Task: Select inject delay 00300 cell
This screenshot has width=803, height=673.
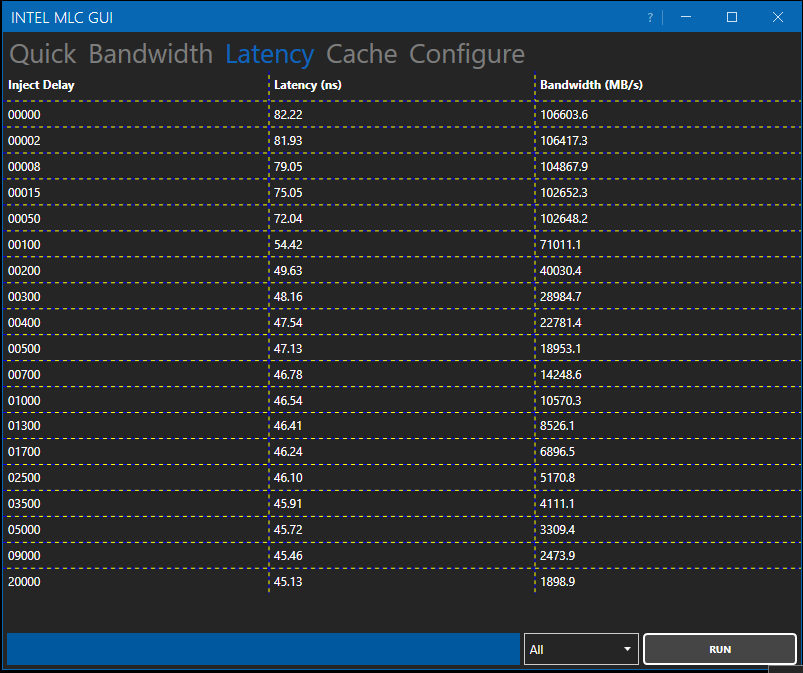Action: point(24,297)
